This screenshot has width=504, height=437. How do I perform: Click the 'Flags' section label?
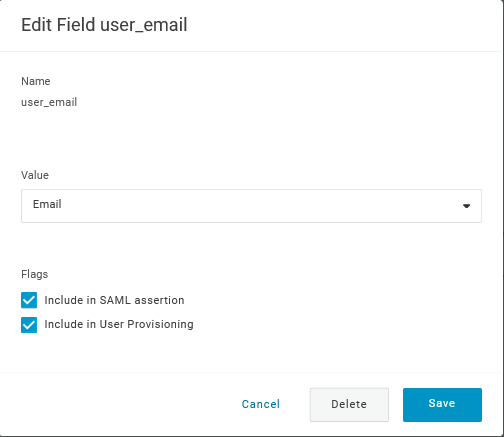(35, 274)
